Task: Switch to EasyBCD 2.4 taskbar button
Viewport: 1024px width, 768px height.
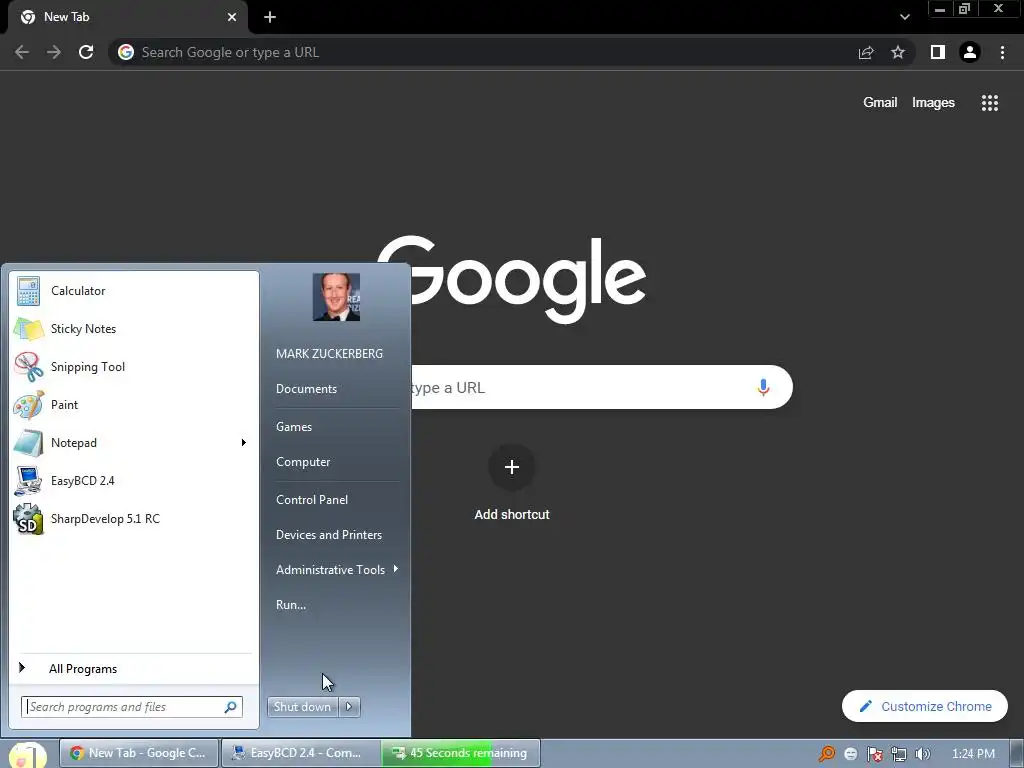Action: click(300, 753)
